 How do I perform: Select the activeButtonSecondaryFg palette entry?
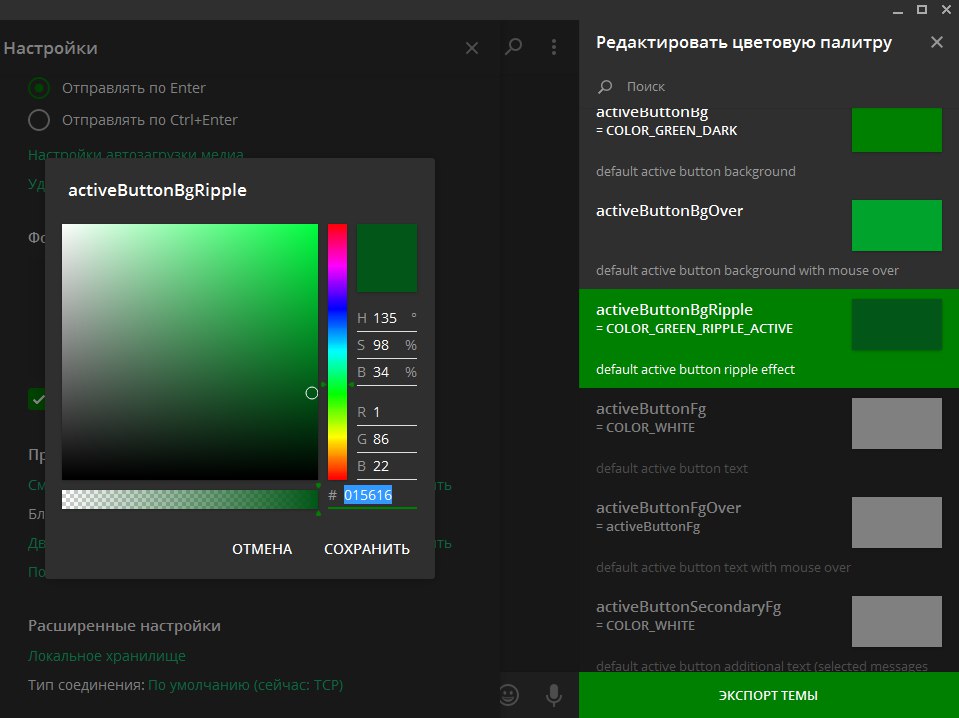click(769, 629)
